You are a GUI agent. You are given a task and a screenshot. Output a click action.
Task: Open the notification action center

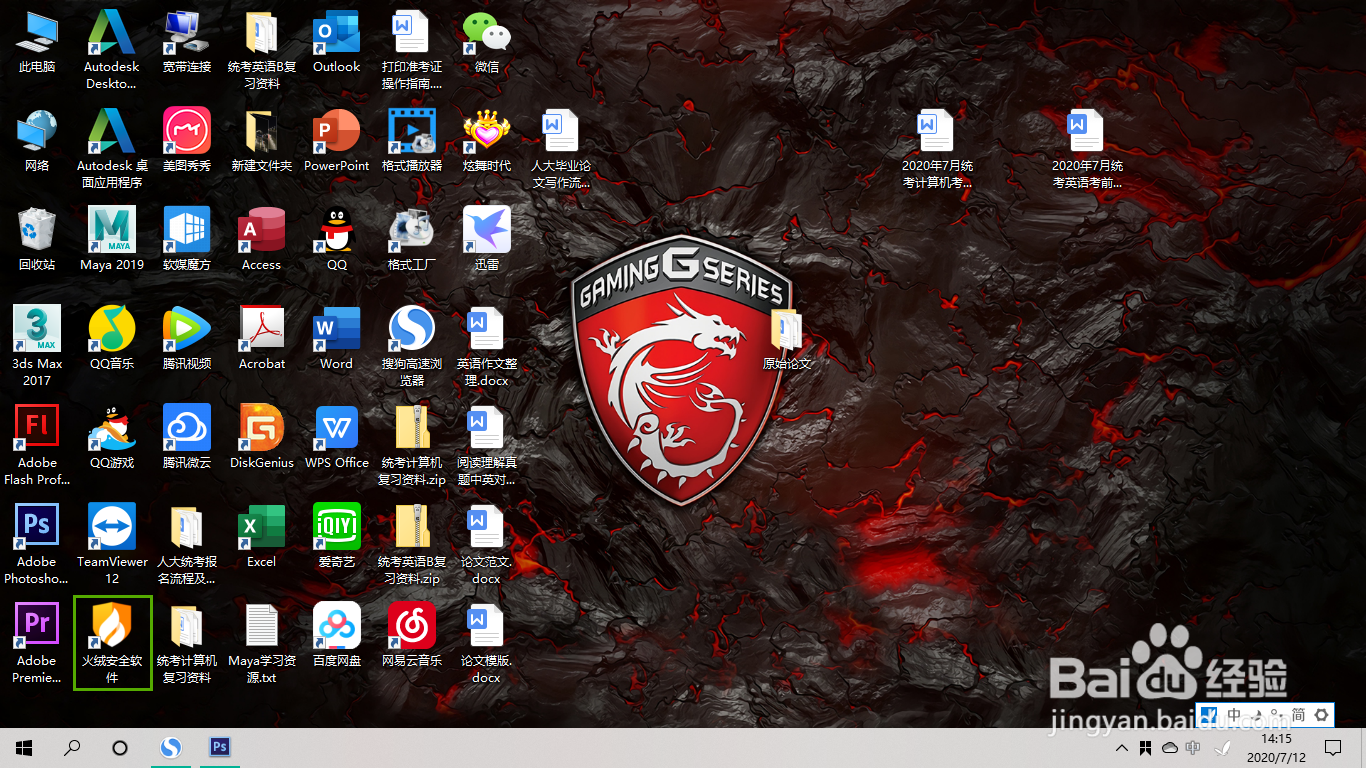(x=1333, y=748)
